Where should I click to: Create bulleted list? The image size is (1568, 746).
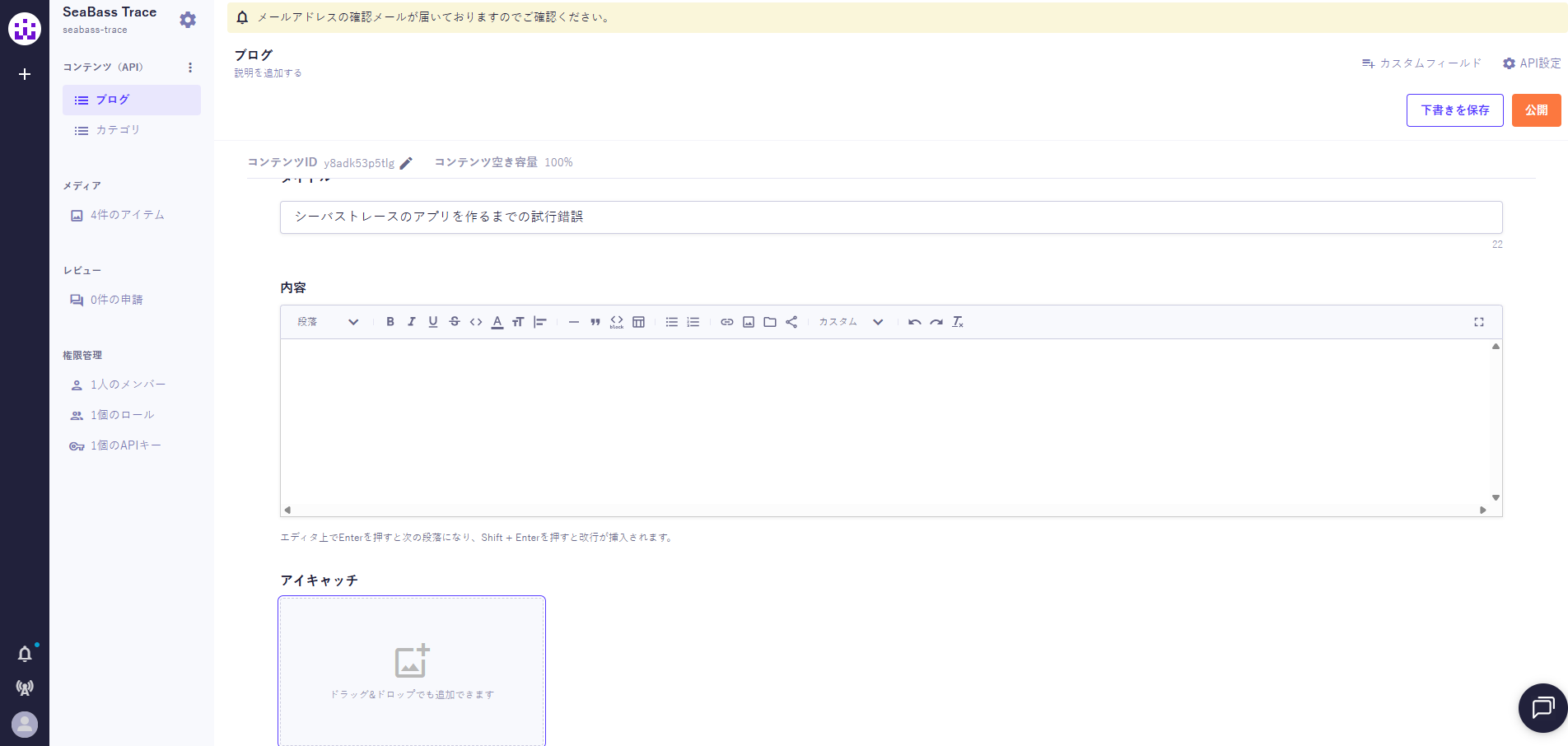[x=672, y=322]
